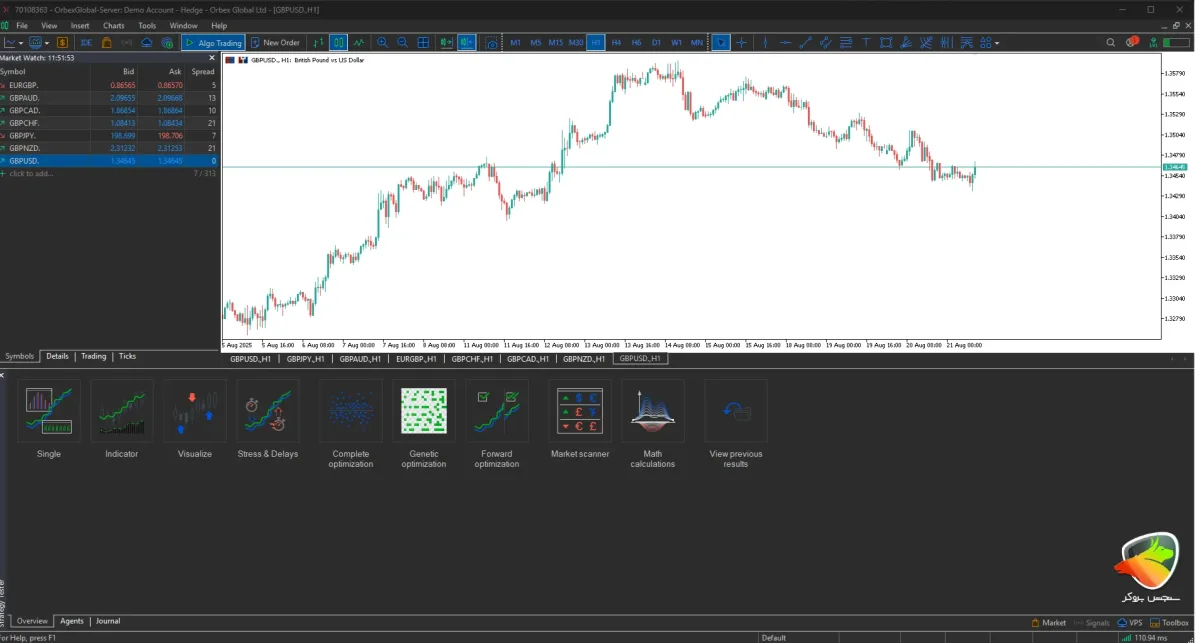The width and height of the screenshot is (1200, 643).
Task: Zoom in on the chart
Action: click(x=383, y=43)
